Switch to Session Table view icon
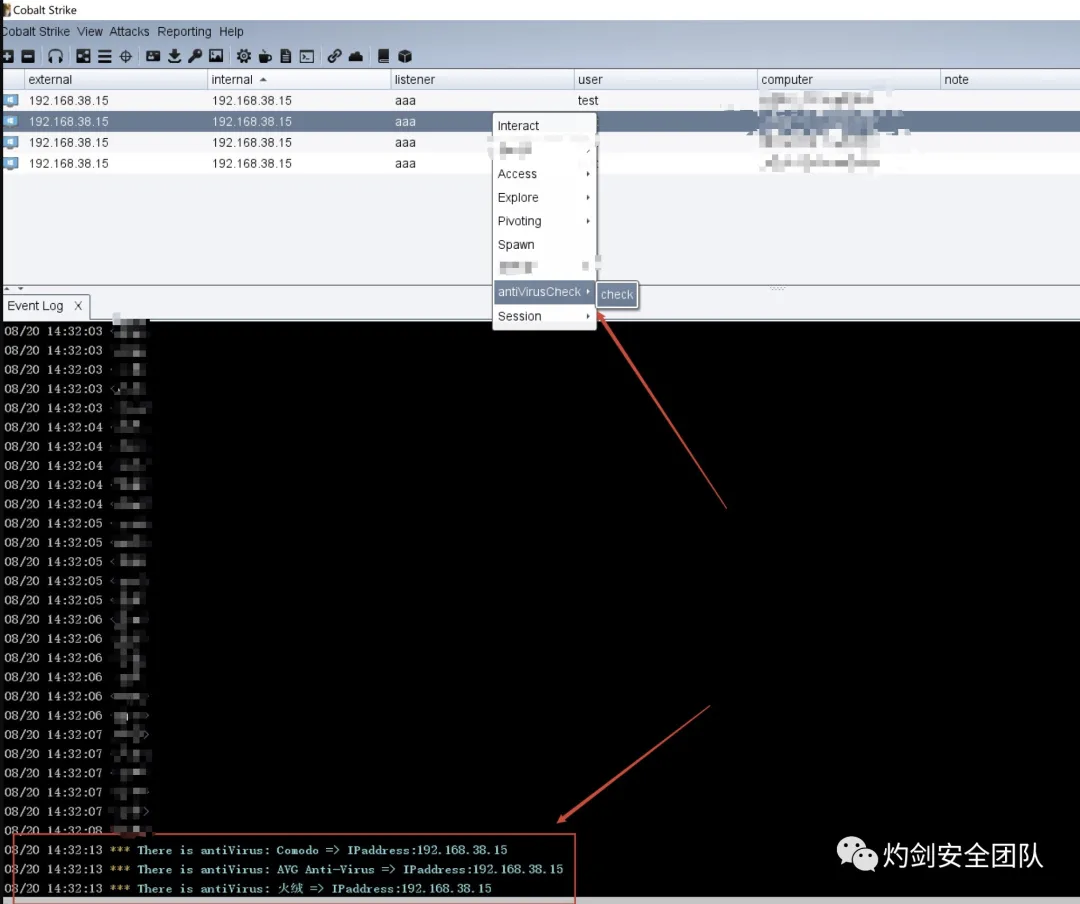 [x=105, y=56]
